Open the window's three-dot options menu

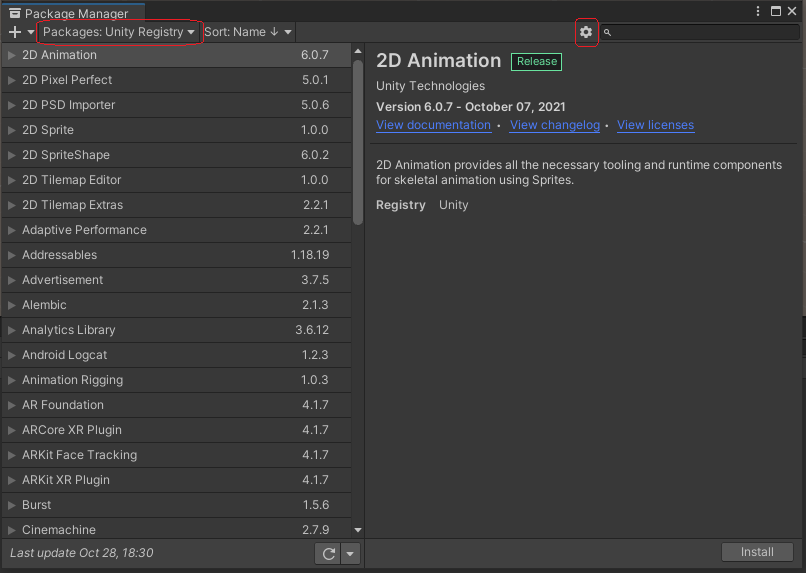coord(758,11)
